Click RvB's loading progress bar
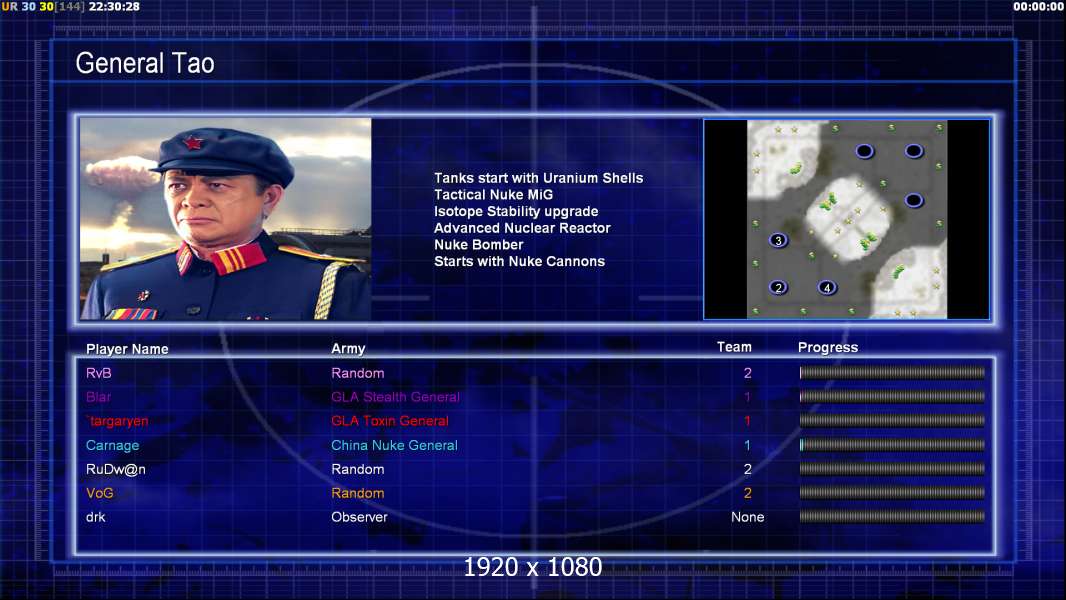Viewport: 1066px width, 600px height. click(892, 372)
